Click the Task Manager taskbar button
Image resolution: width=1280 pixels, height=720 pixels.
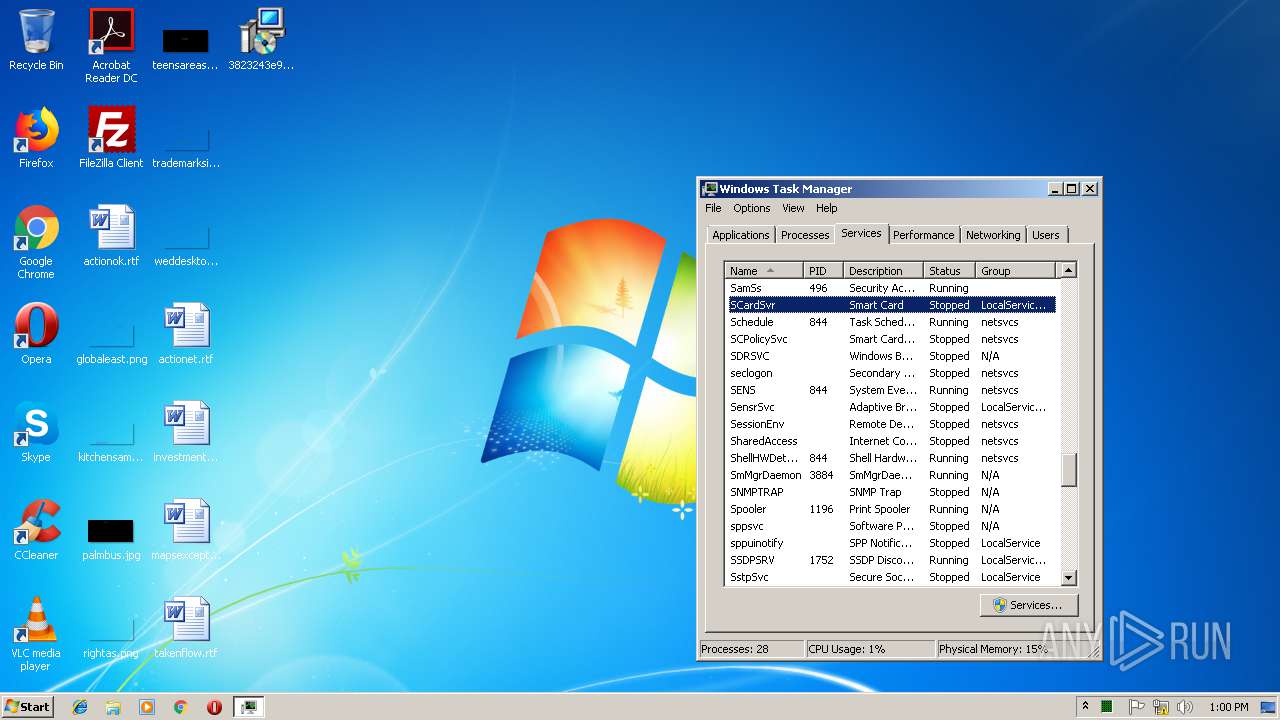click(x=248, y=707)
